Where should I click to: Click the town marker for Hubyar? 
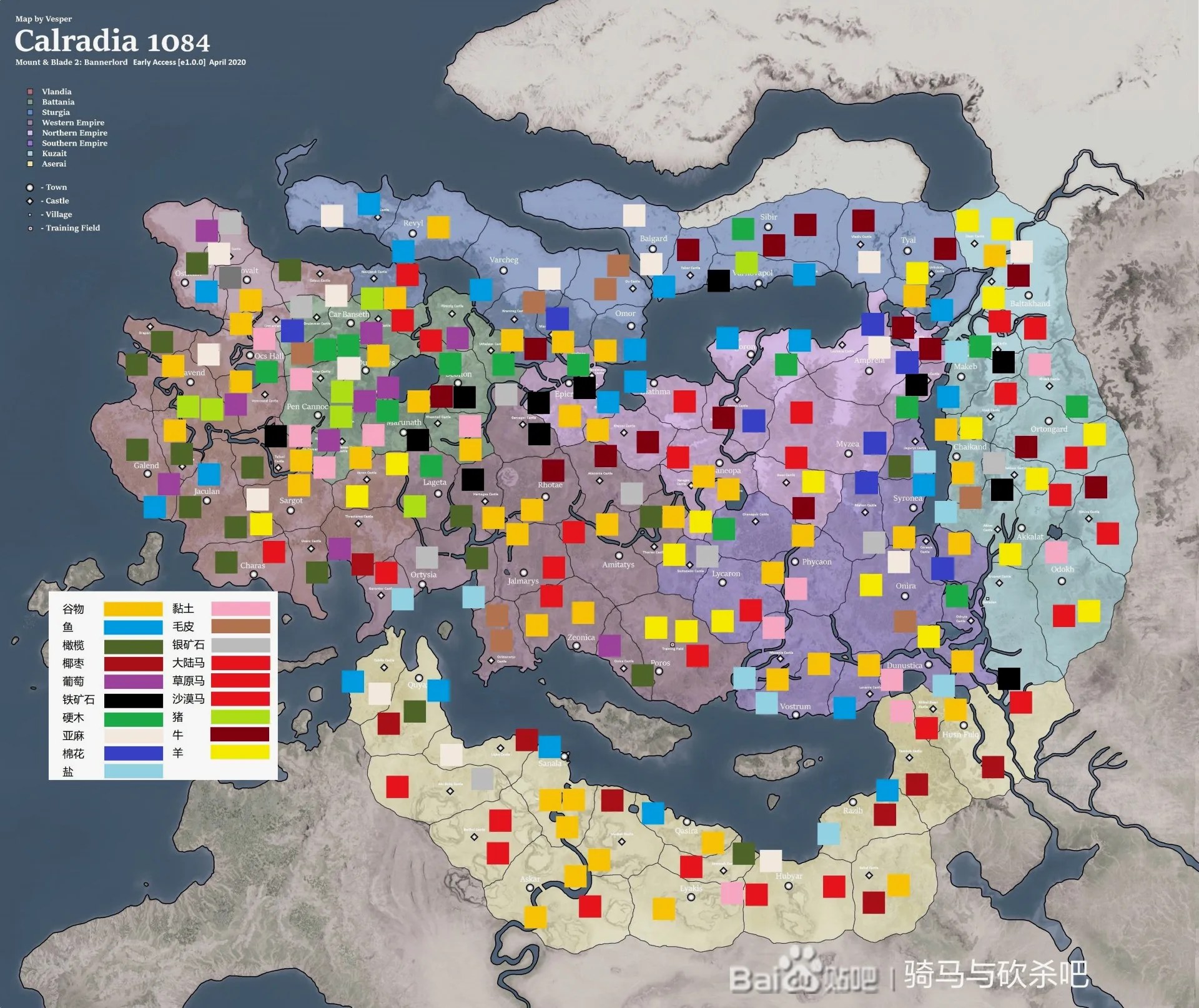pos(788,886)
